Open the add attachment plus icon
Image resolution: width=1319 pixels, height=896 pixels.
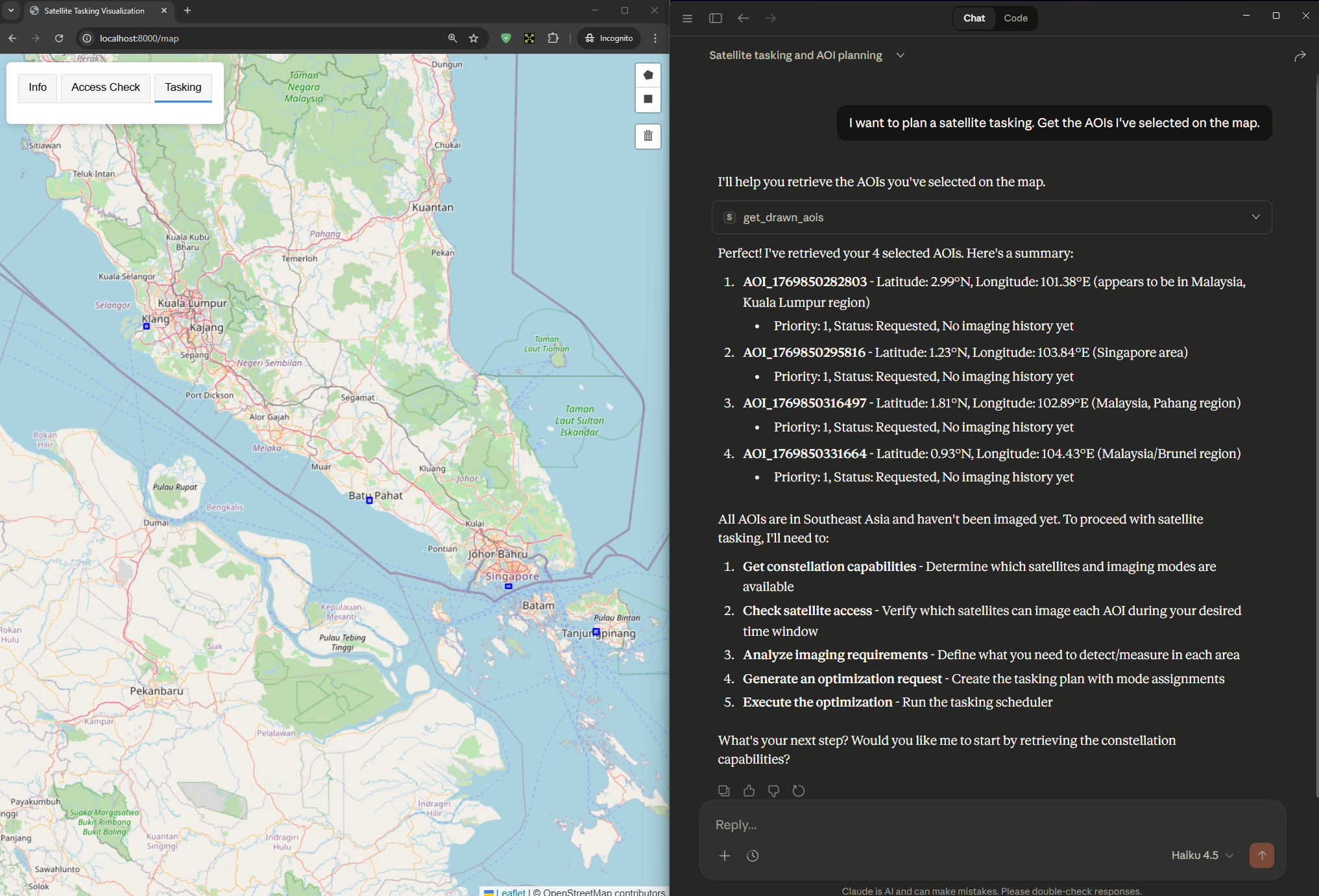click(725, 855)
